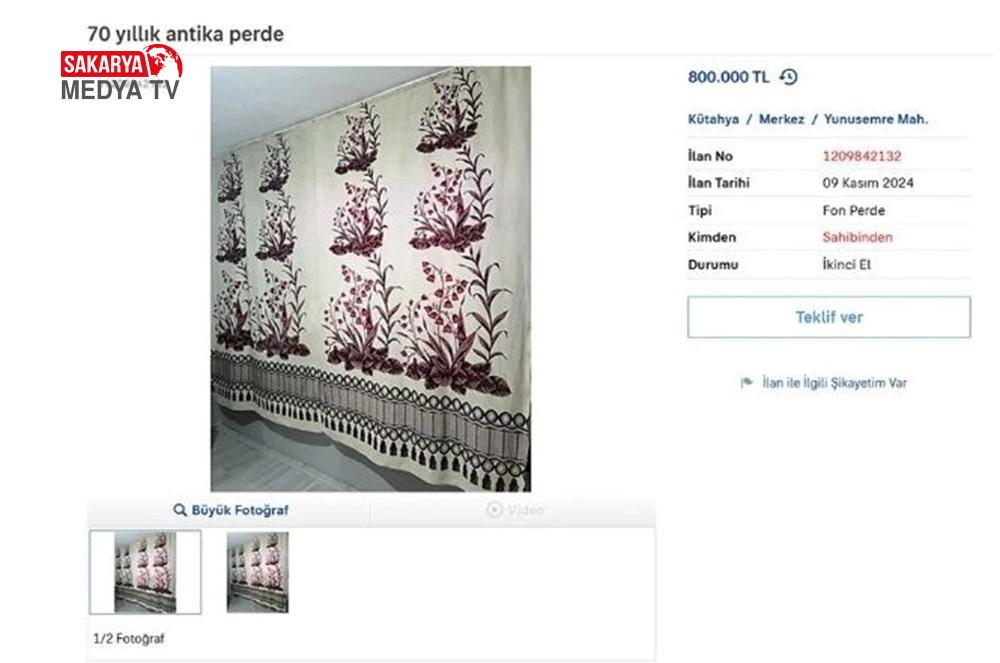Click the 800.000 TL price text
1000x663 pixels.
(x=728, y=77)
